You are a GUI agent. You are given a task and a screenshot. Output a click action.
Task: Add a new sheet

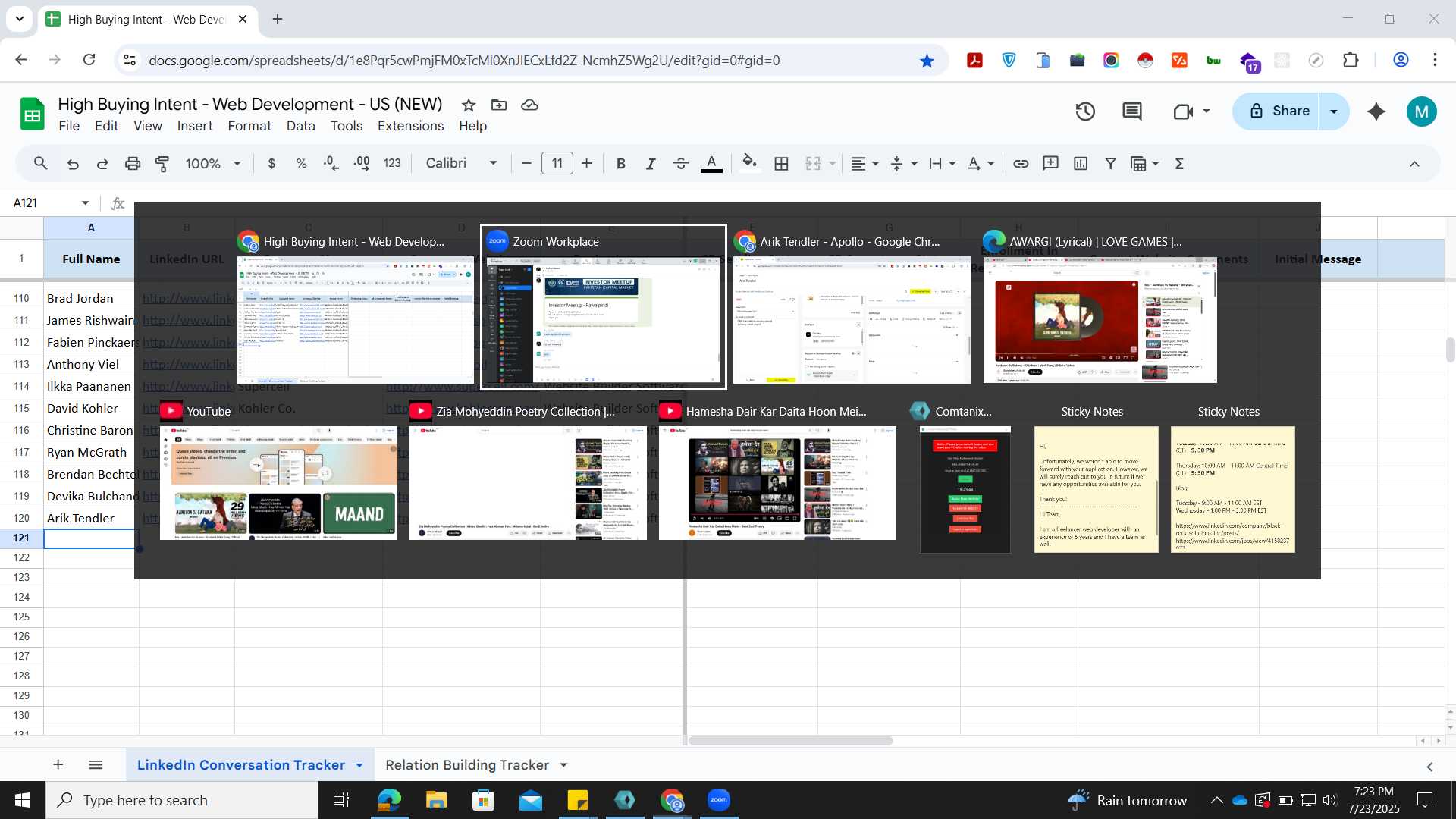click(58, 765)
